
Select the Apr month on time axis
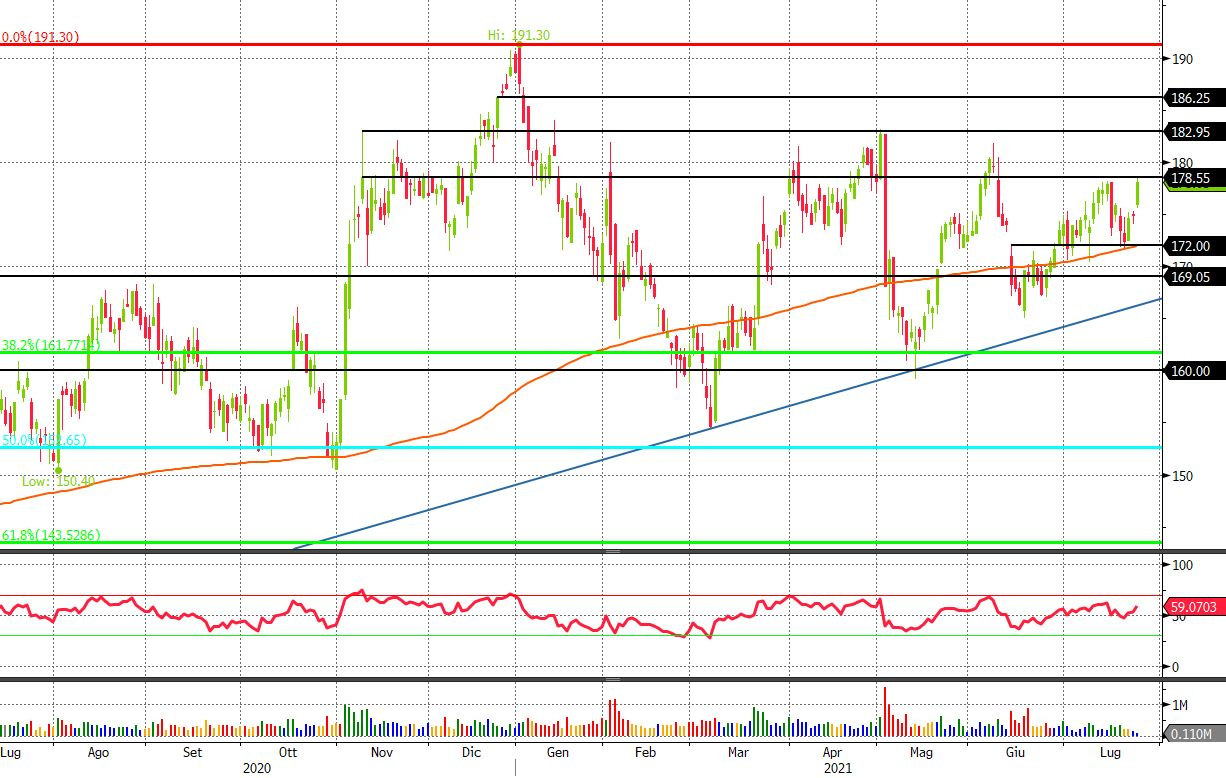(832, 752)
